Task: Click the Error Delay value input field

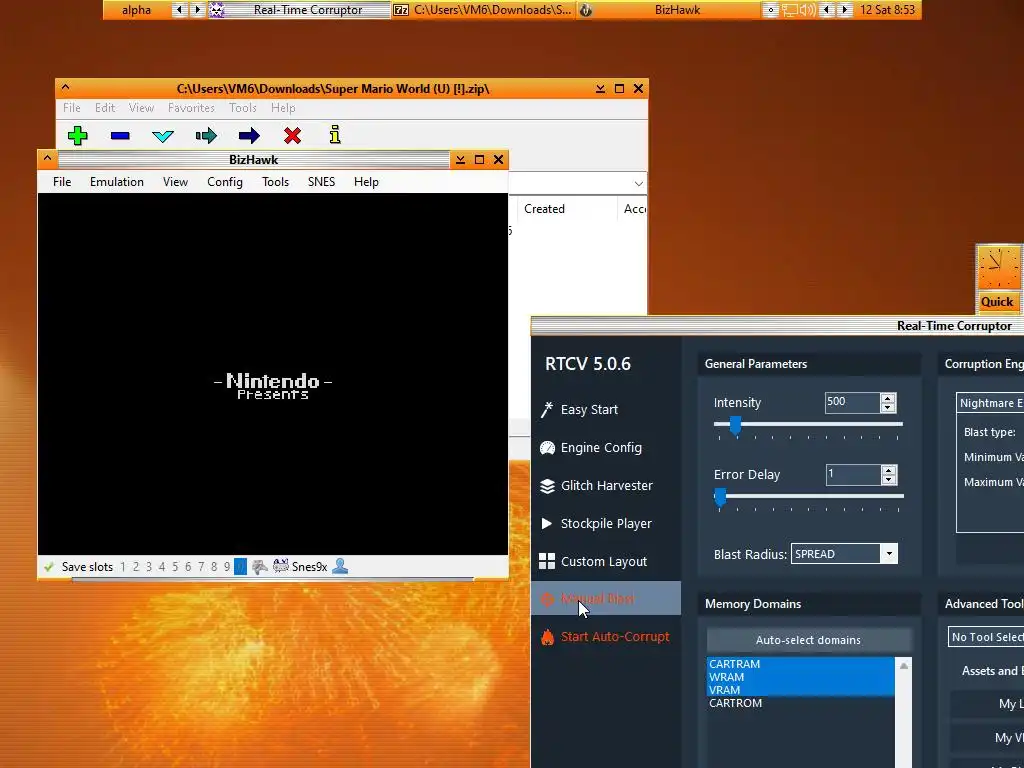Action: point(853,474)
